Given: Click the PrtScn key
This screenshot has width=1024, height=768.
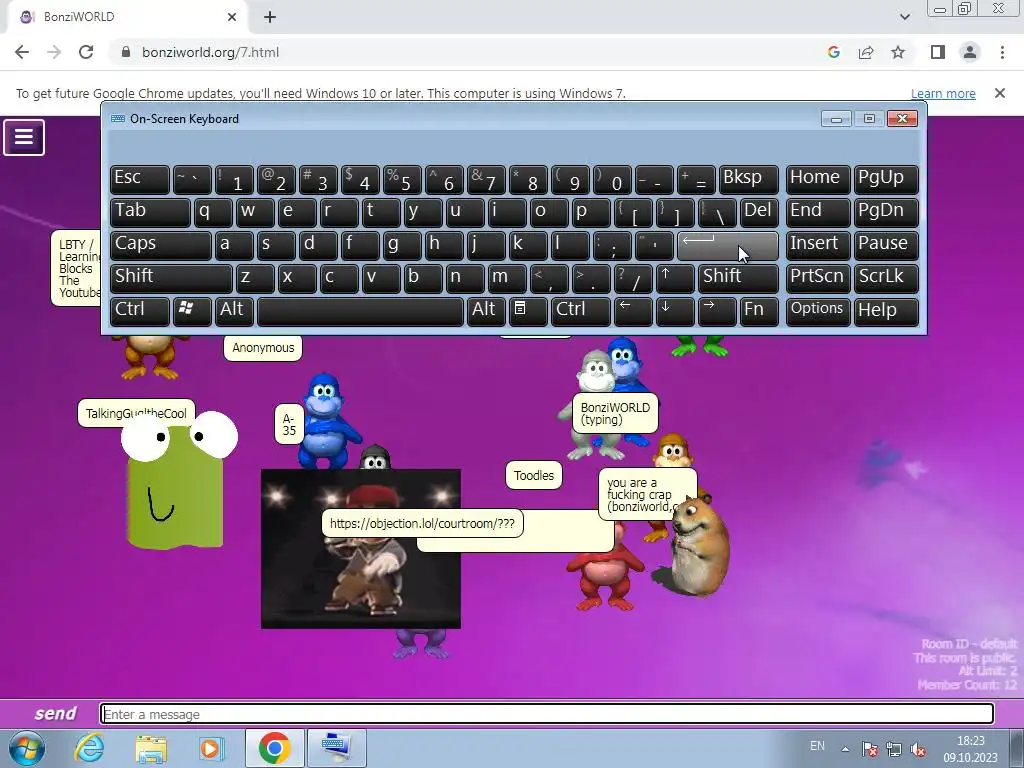Looking at the screenshot, I should coord(818,278).
